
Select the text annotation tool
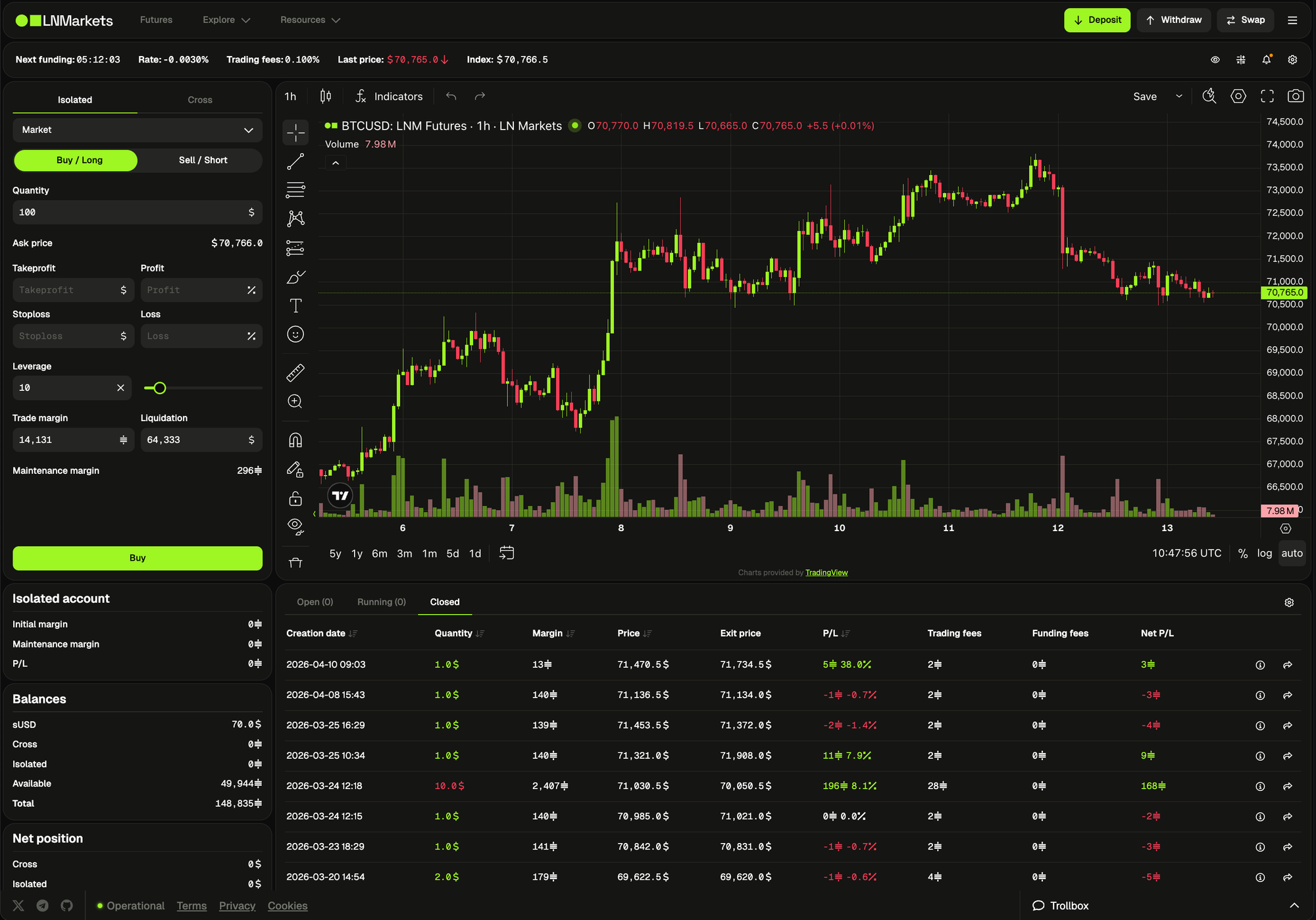(295, 305)
